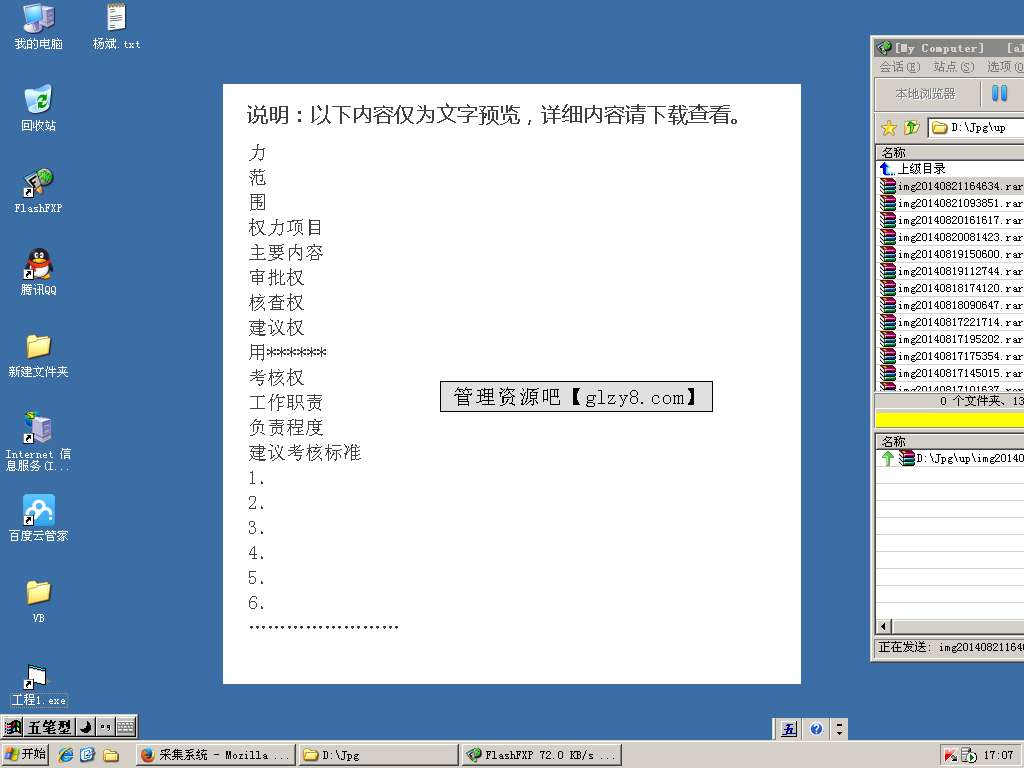The image size is (1024, 768).
Task: Launch the 工程1.exe shortcut
Action: tap(38, 686)
